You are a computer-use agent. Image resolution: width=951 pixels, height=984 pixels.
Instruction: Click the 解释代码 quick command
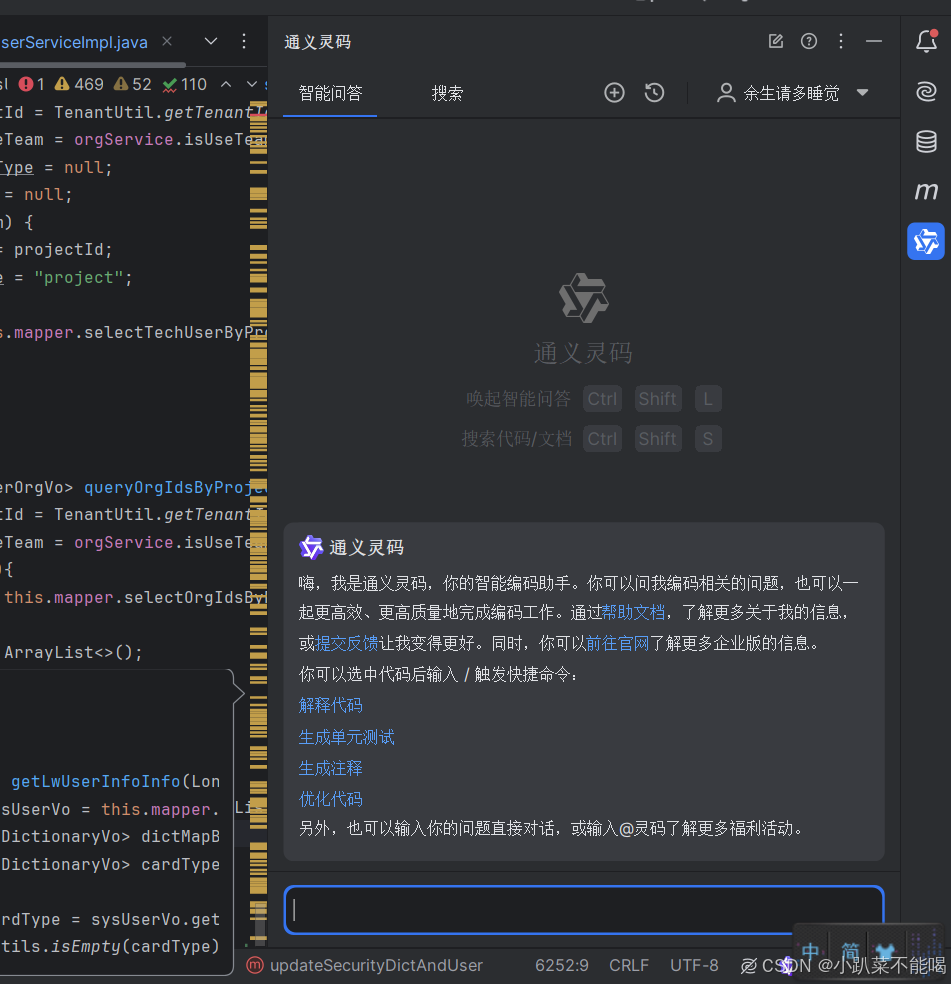330,705
